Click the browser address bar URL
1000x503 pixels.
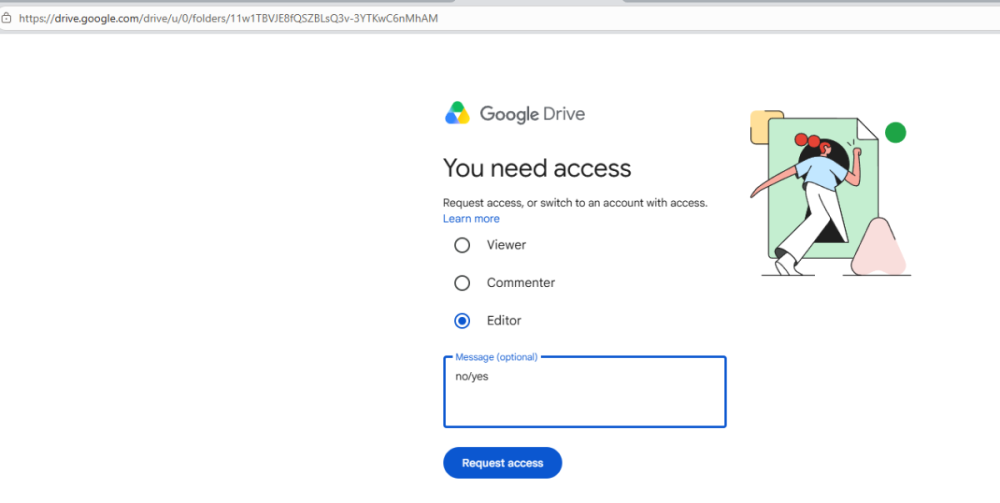click(228, 18)
